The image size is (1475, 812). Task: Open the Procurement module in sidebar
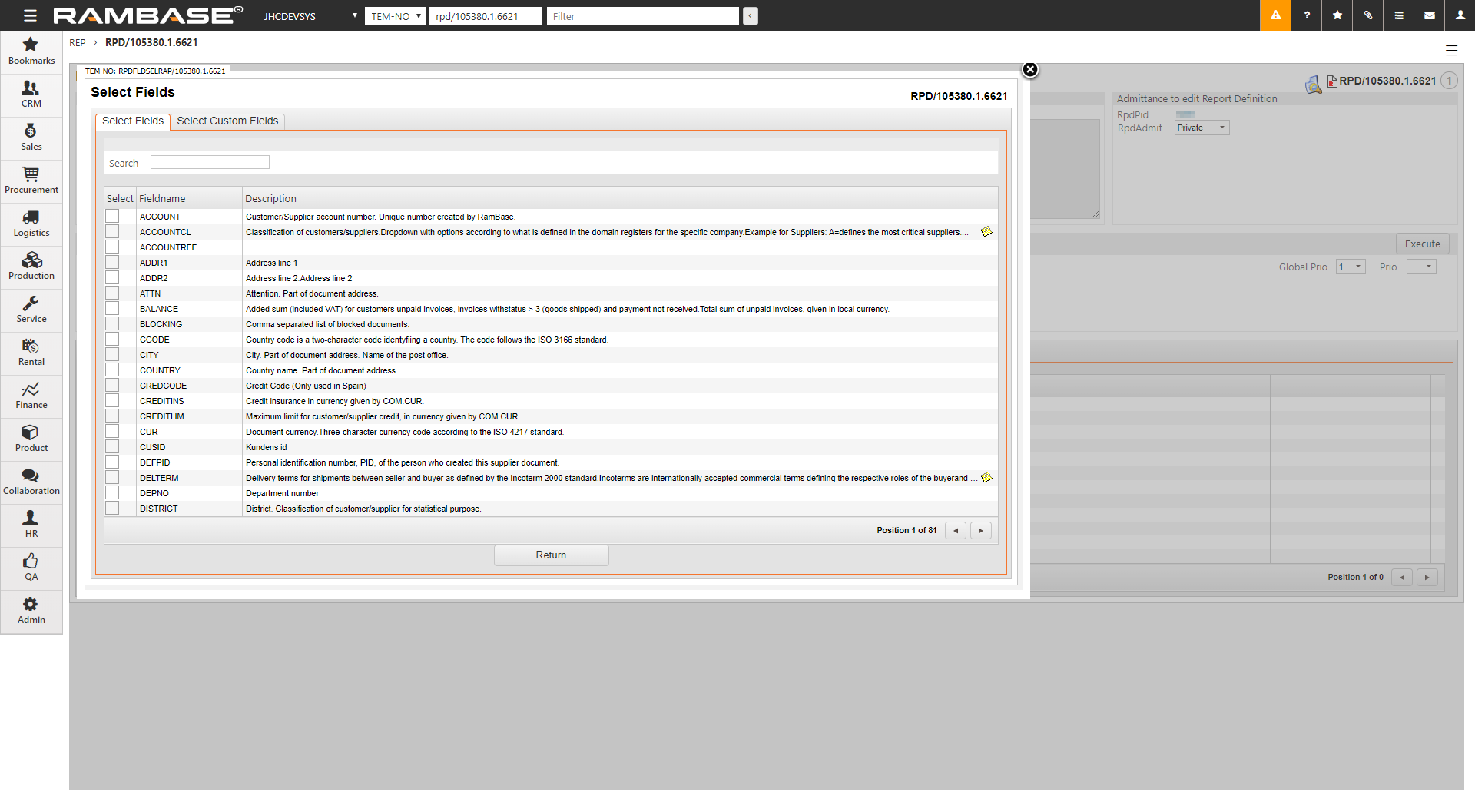point(31,181)
